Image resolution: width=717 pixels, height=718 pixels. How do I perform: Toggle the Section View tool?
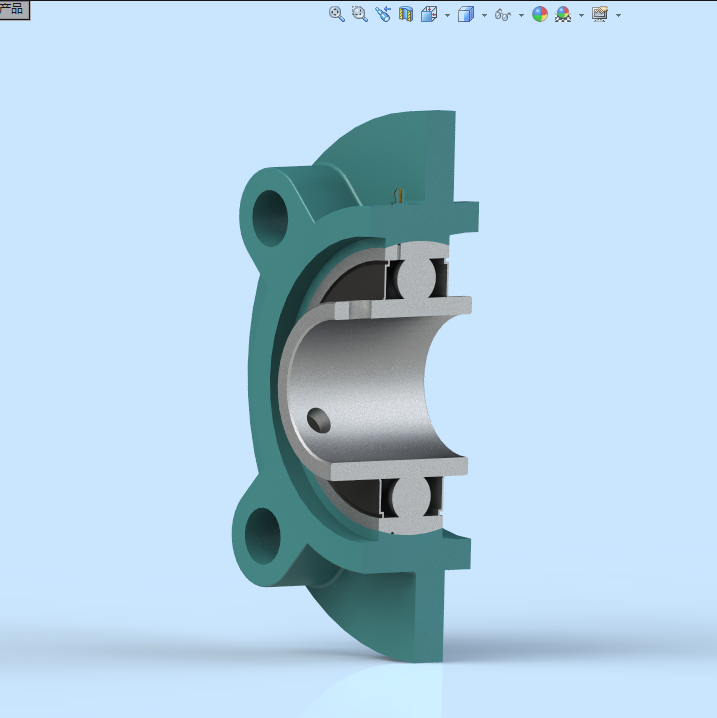(406, 14)
